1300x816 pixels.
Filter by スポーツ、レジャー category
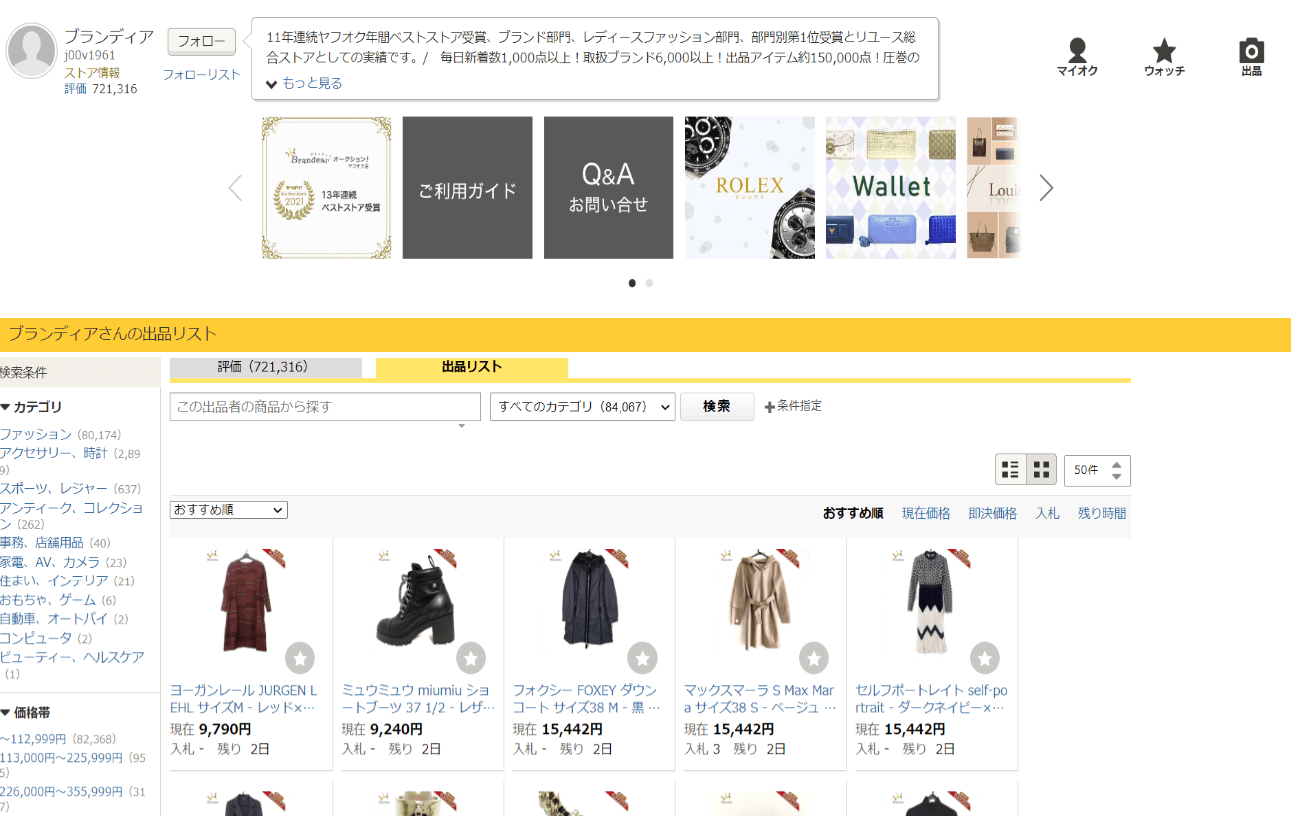pyautogui.click(x=53, y=489)
